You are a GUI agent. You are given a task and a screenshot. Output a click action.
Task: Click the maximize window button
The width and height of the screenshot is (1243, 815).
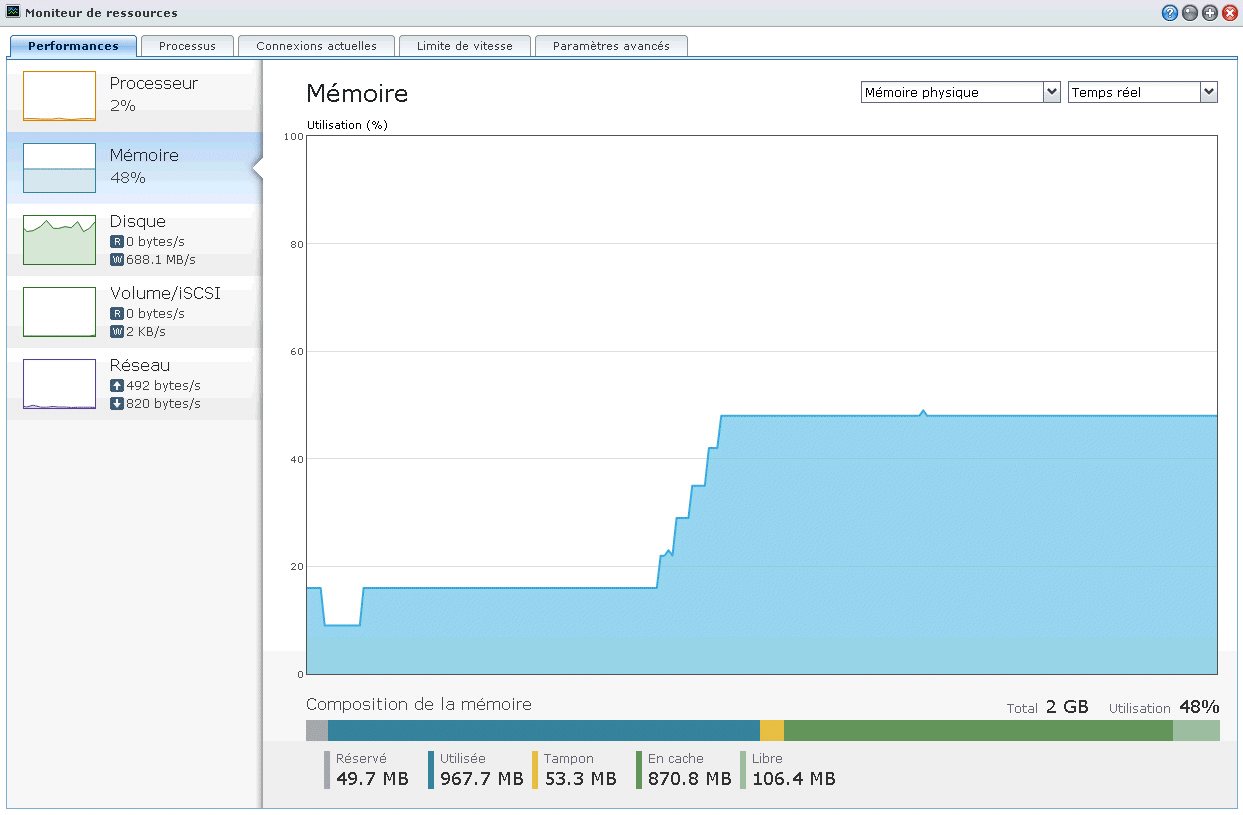click(x=1210, y=13)
